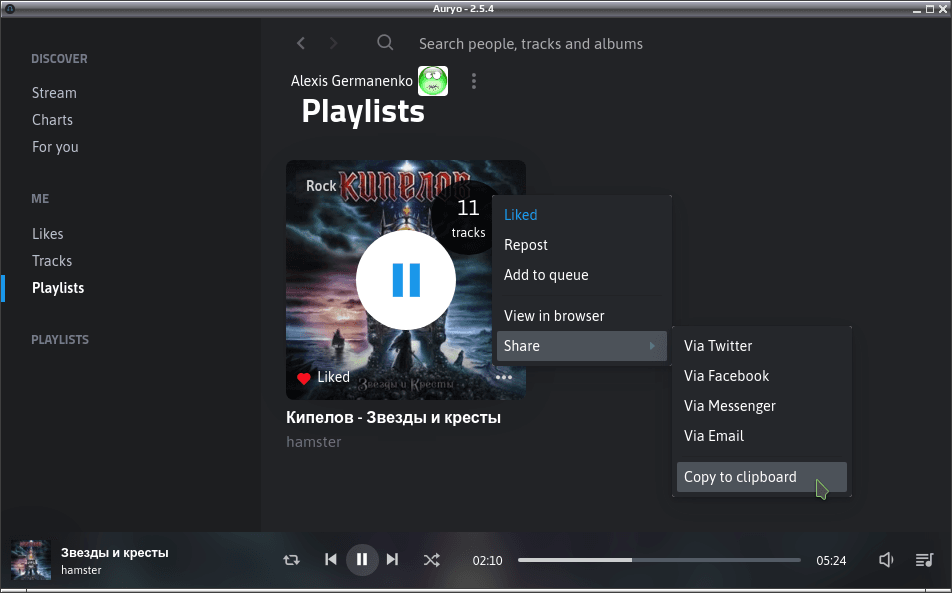Screen dimensions: 952x593
Task: Open the playlist cover's three-dot menu
Action: pos(504,377)
